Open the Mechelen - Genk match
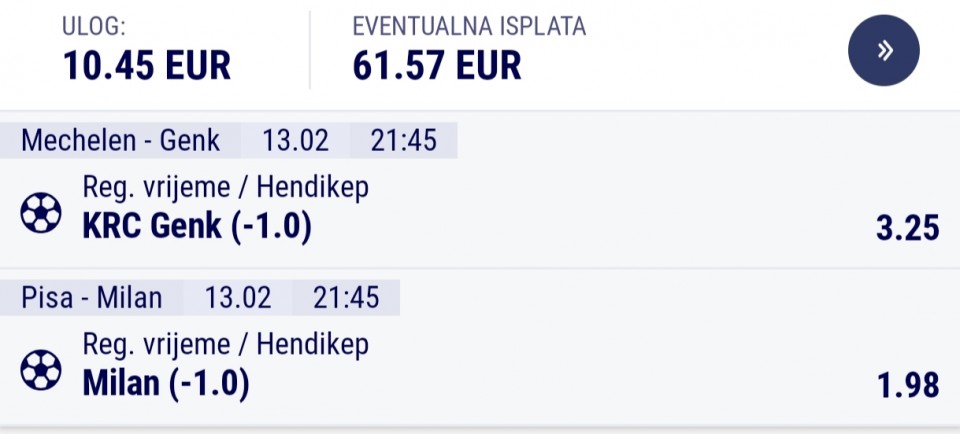Screen dimensions: 960x434 (121, 140)
